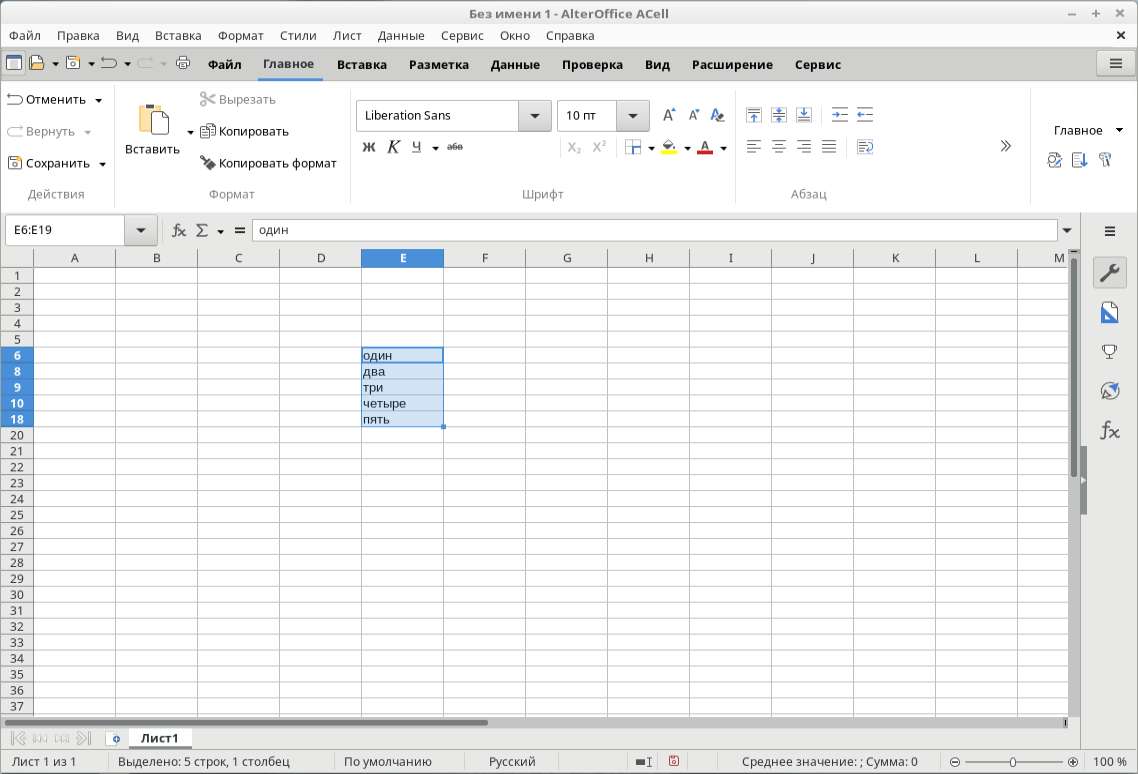Switch to the Проверка ribbon tab
This screenshot has height=774, width=1138.
tap(592, 65)
